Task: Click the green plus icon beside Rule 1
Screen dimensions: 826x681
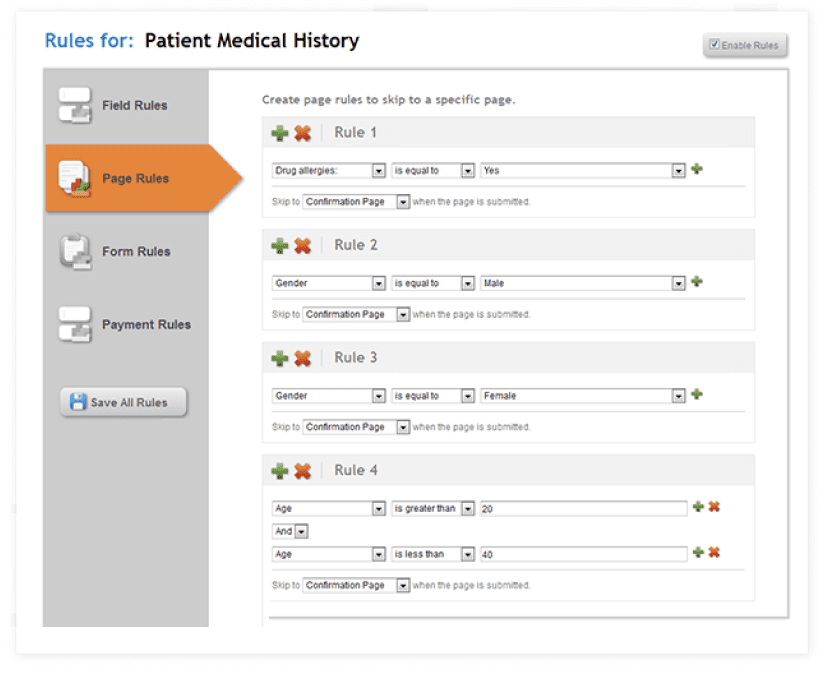Action: coord(280,133)
